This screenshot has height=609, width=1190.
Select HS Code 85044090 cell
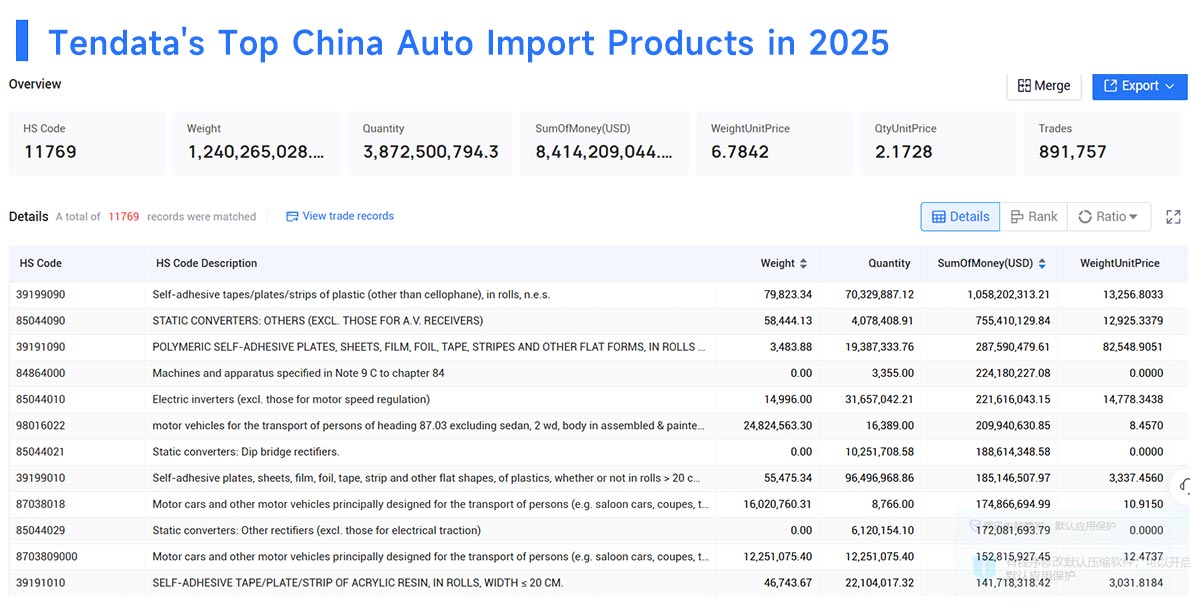pos(40,320)
